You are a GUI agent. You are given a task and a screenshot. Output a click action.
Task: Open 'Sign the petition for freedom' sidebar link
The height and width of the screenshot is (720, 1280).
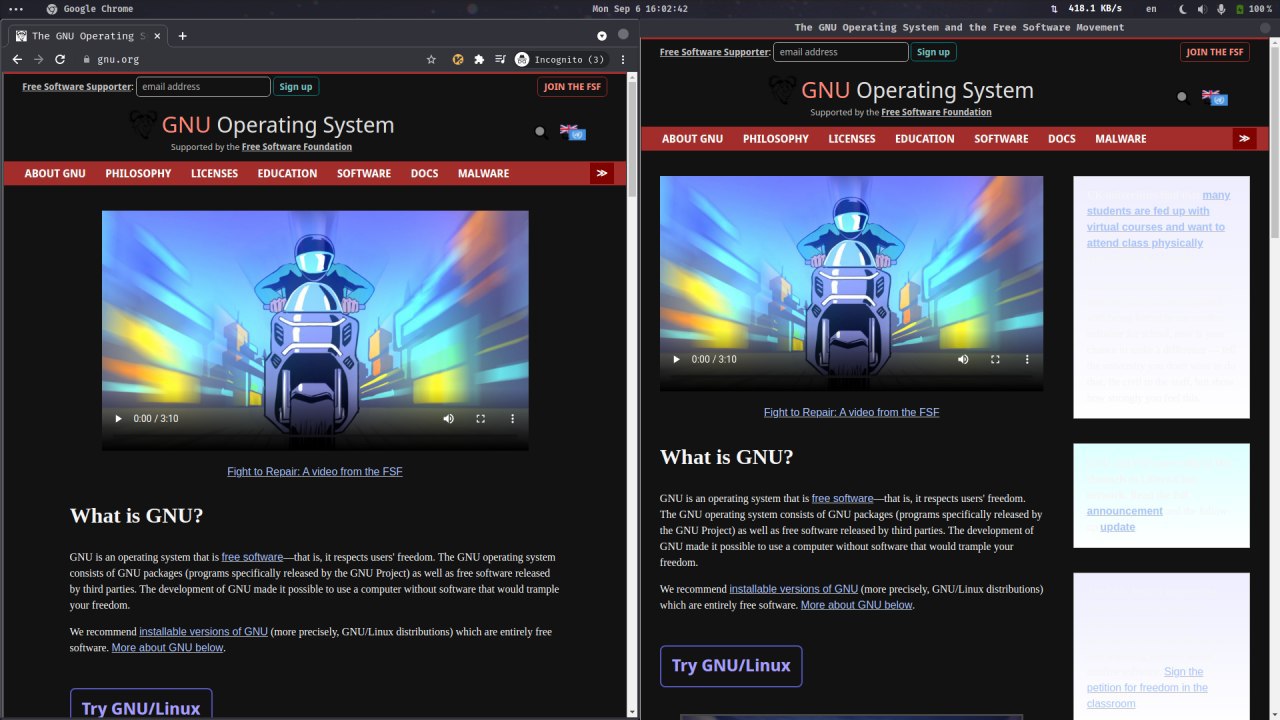[1147, 688]
